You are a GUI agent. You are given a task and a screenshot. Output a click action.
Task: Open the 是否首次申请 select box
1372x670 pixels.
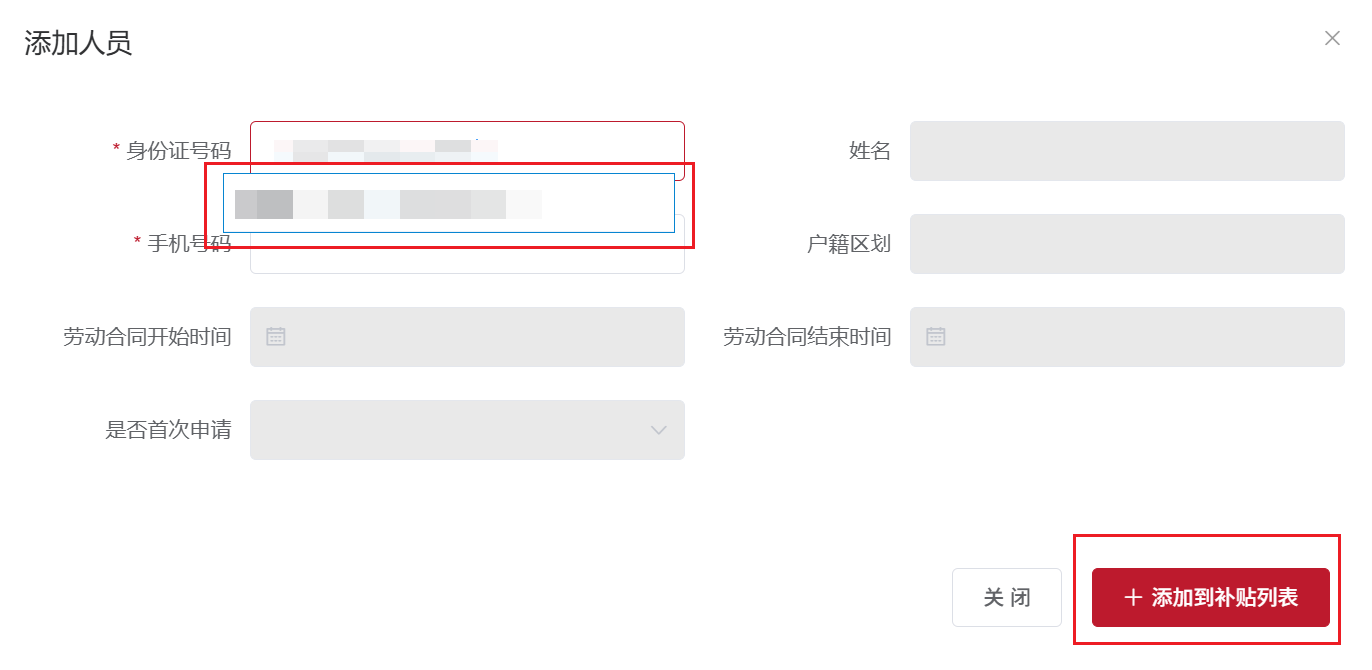(467, 430)
